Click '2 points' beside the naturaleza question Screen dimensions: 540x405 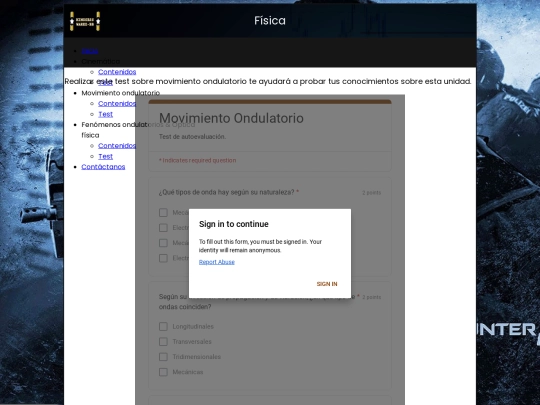click(372, 193)
